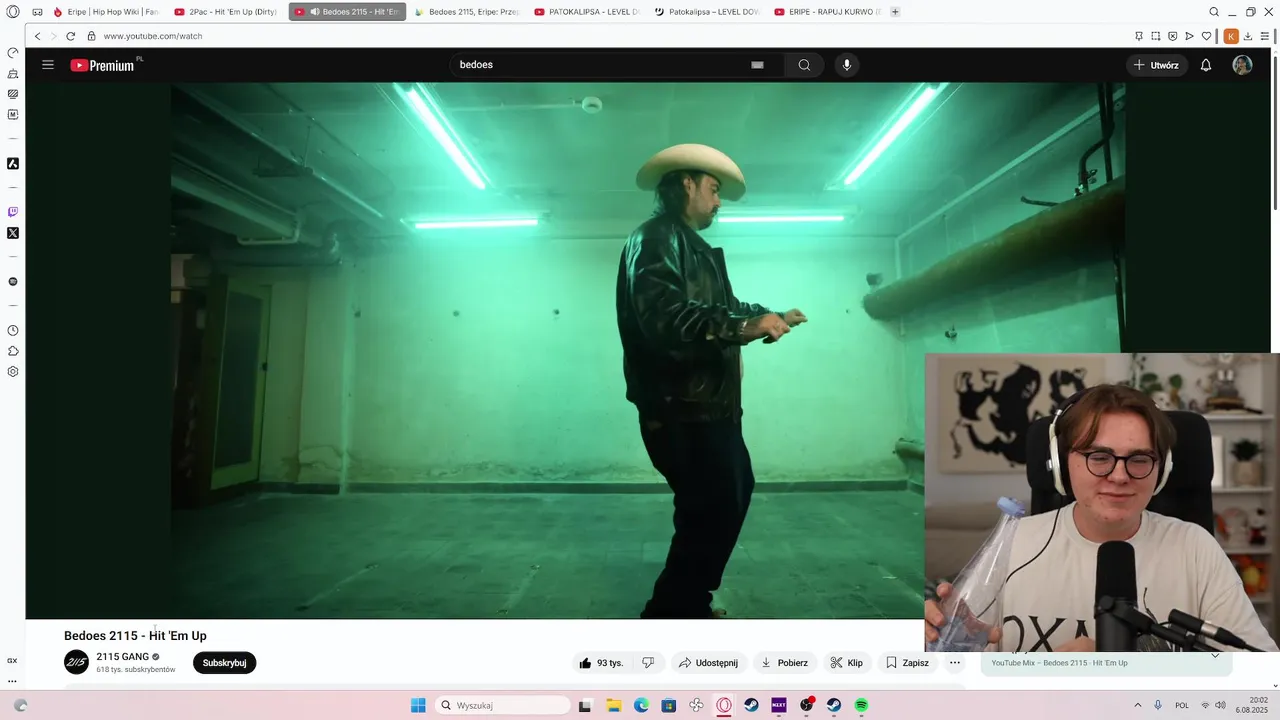The width and height of the screenshot is (1280, 720).
Task: Open site security padlock info
Action: click(91, 36)
